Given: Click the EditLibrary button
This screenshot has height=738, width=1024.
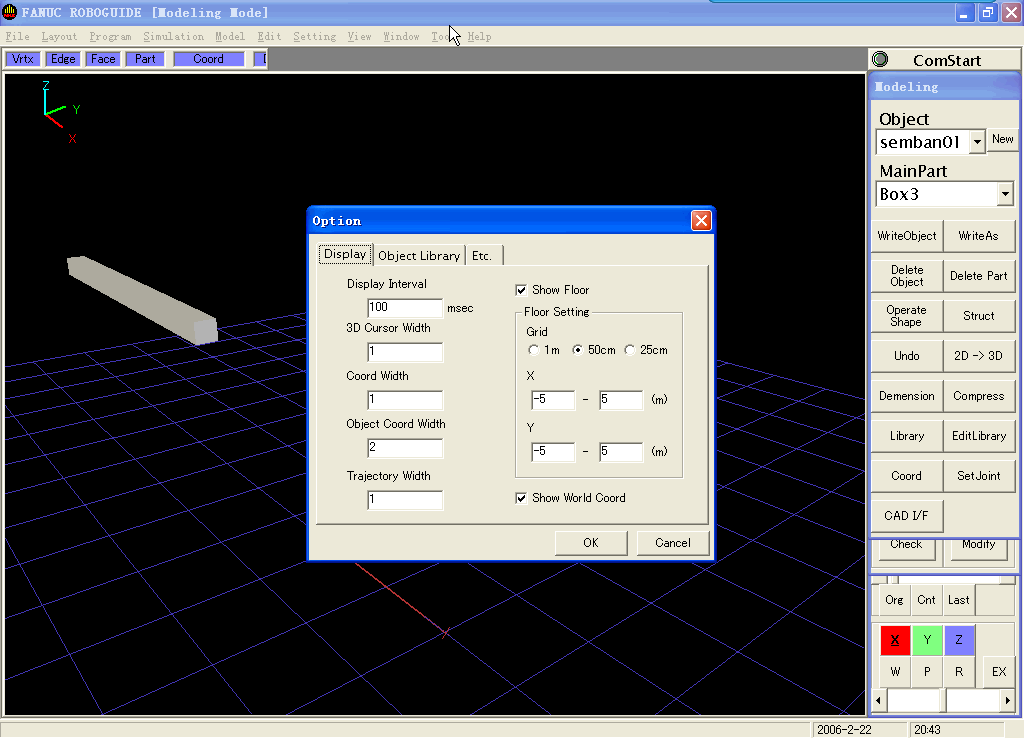Looking at the screenshot, I should pyautogui.click(x=978, y=436).
